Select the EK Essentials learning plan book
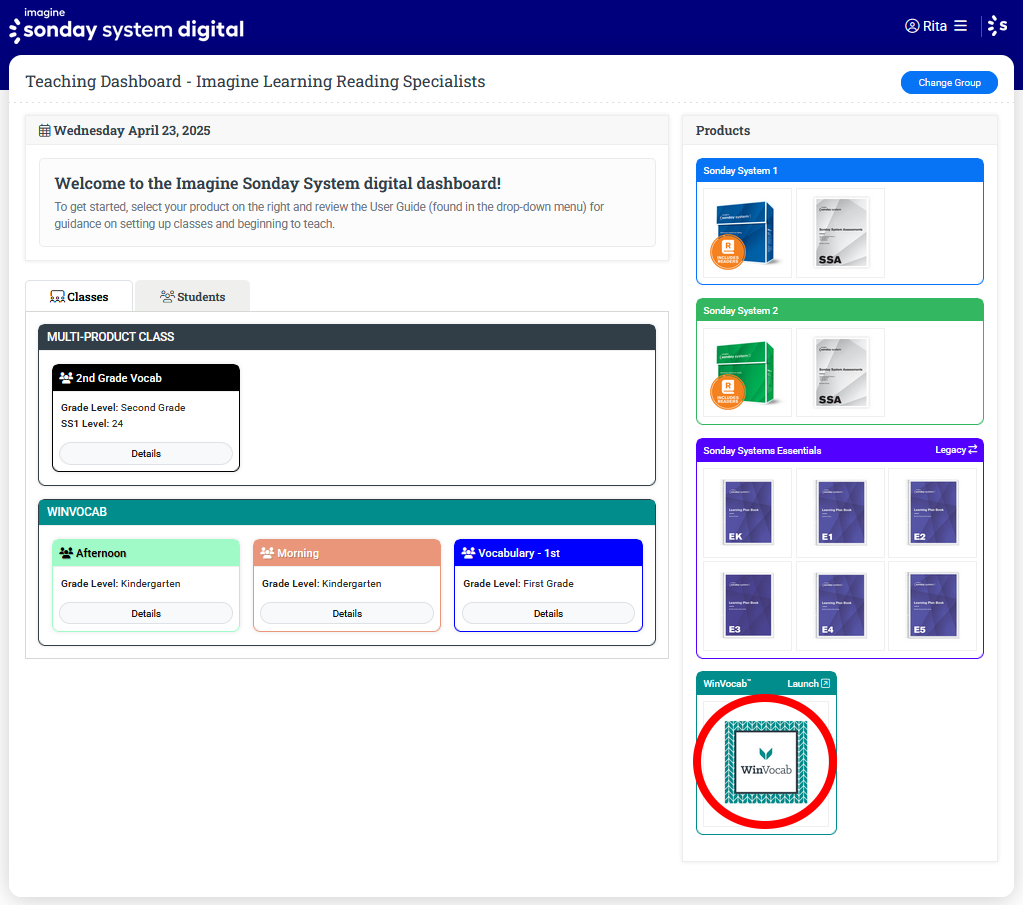 click(747, 513)
